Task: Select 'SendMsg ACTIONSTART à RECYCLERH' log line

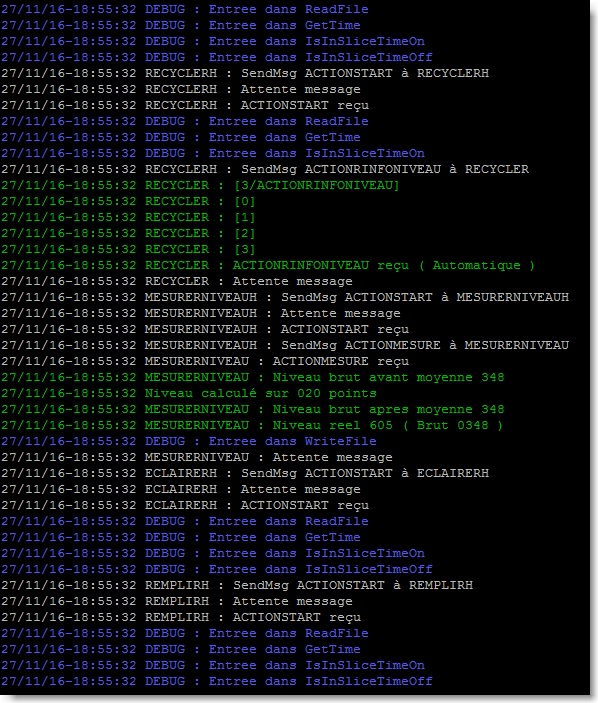Action: coord(245,74)
